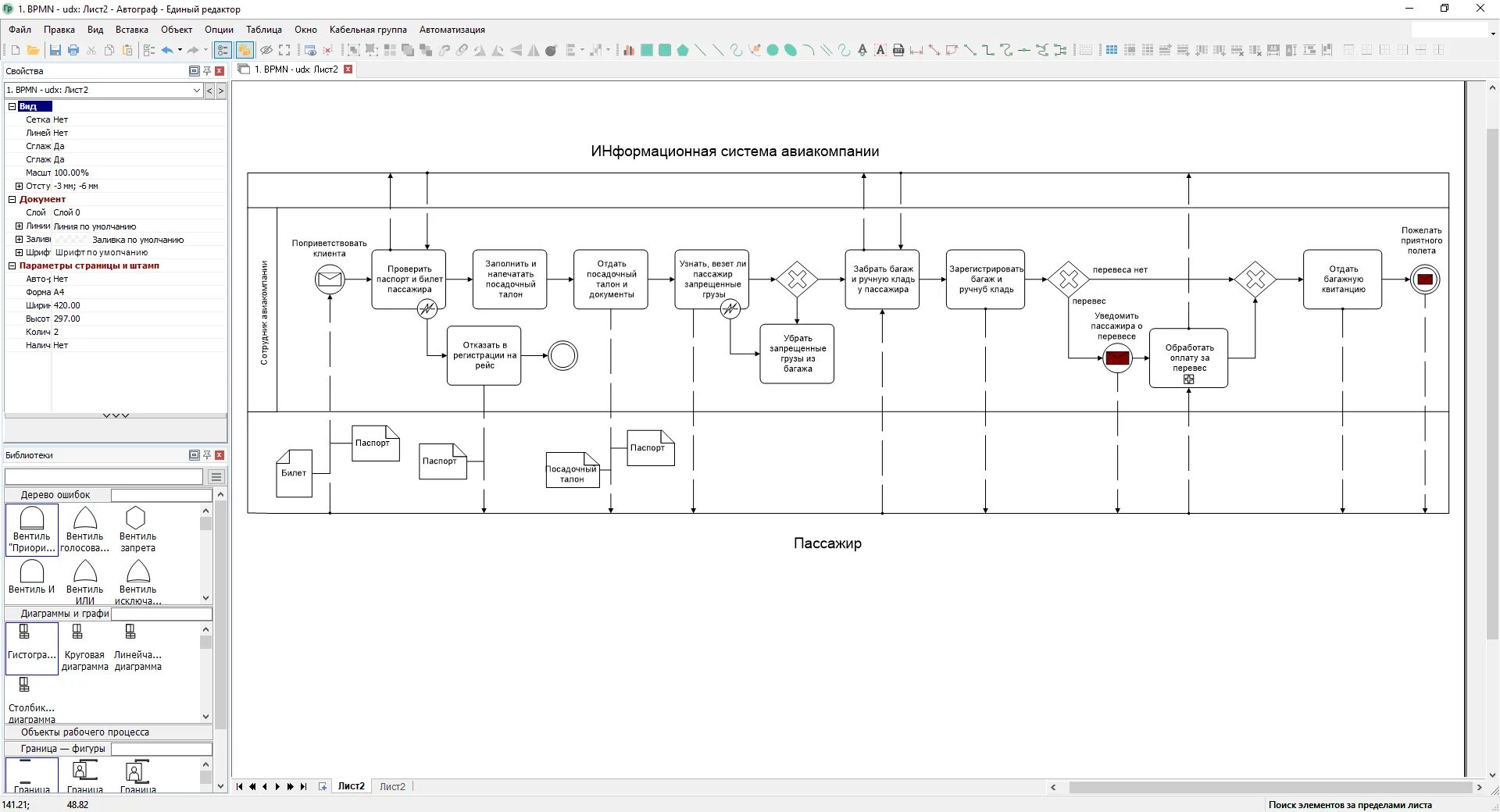Add a new sheet with plus icon
Viewport: 1500px width, 812px height.
[x=323, y=786]
